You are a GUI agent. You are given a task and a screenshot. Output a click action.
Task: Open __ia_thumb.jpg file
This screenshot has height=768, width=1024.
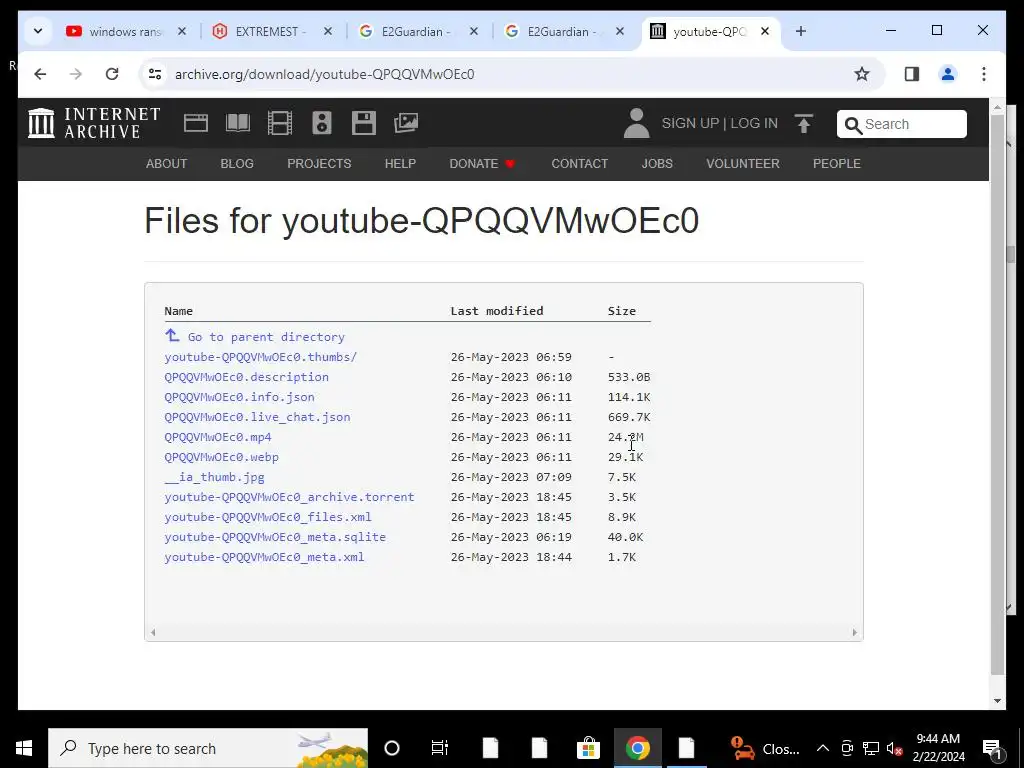click(x=214, y=477)
